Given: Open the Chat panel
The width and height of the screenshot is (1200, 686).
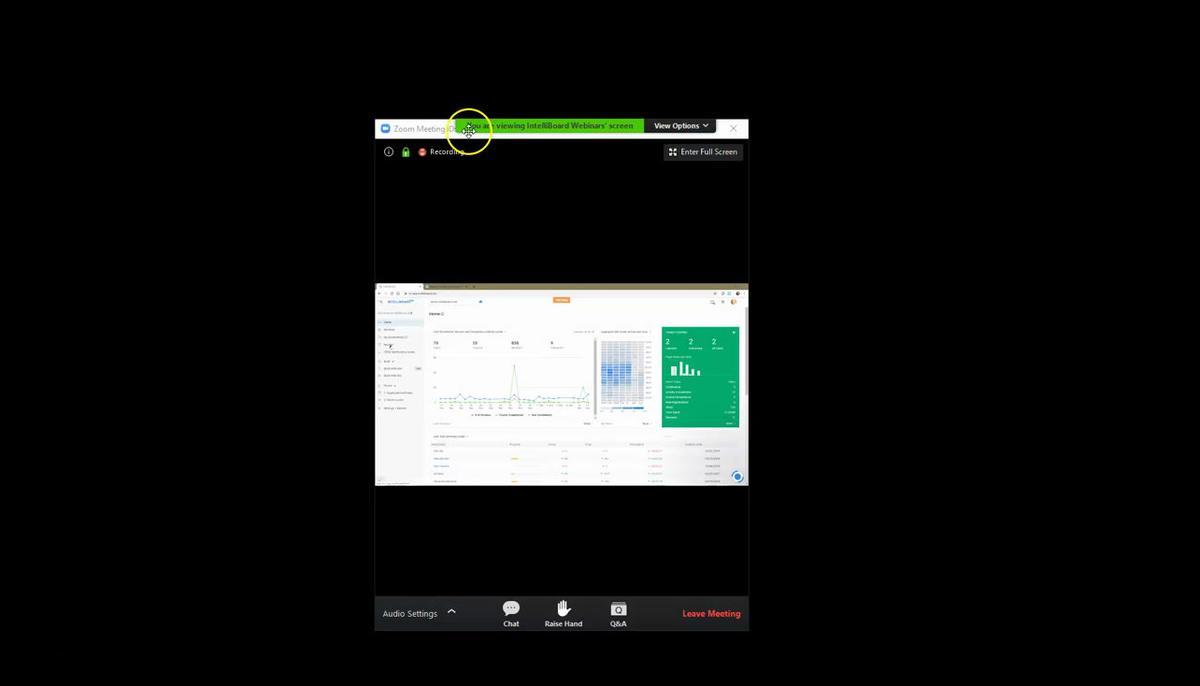Looking at the screenshot, I should pos(511,614).
